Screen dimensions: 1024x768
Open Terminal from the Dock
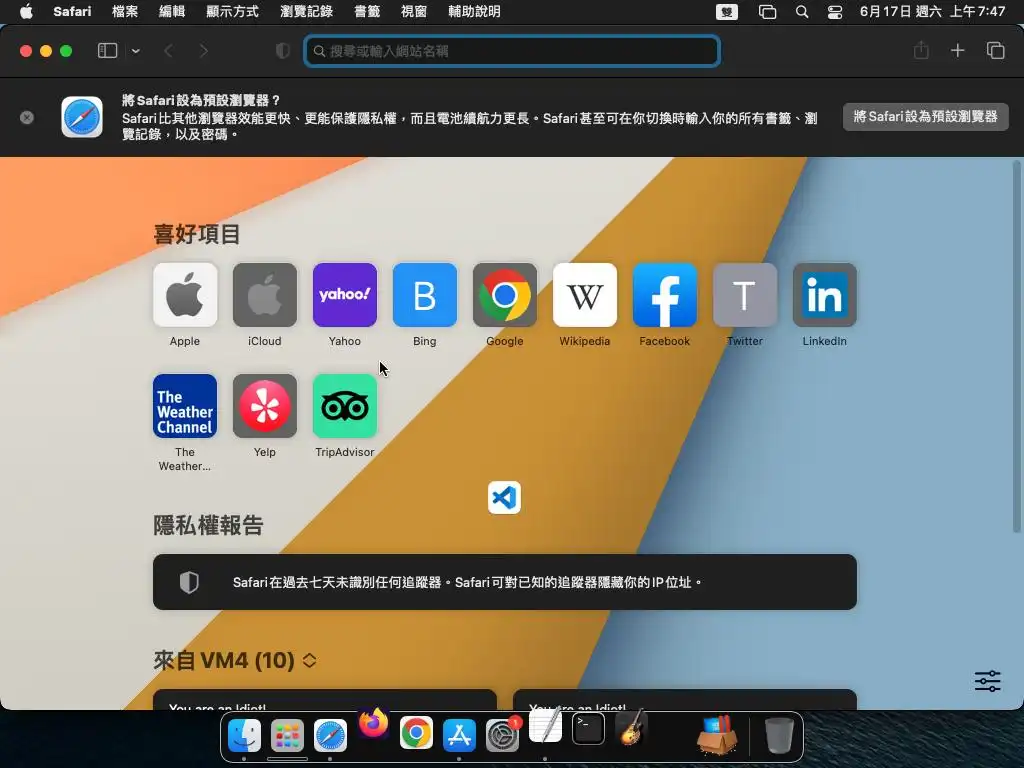pos(588,729)
